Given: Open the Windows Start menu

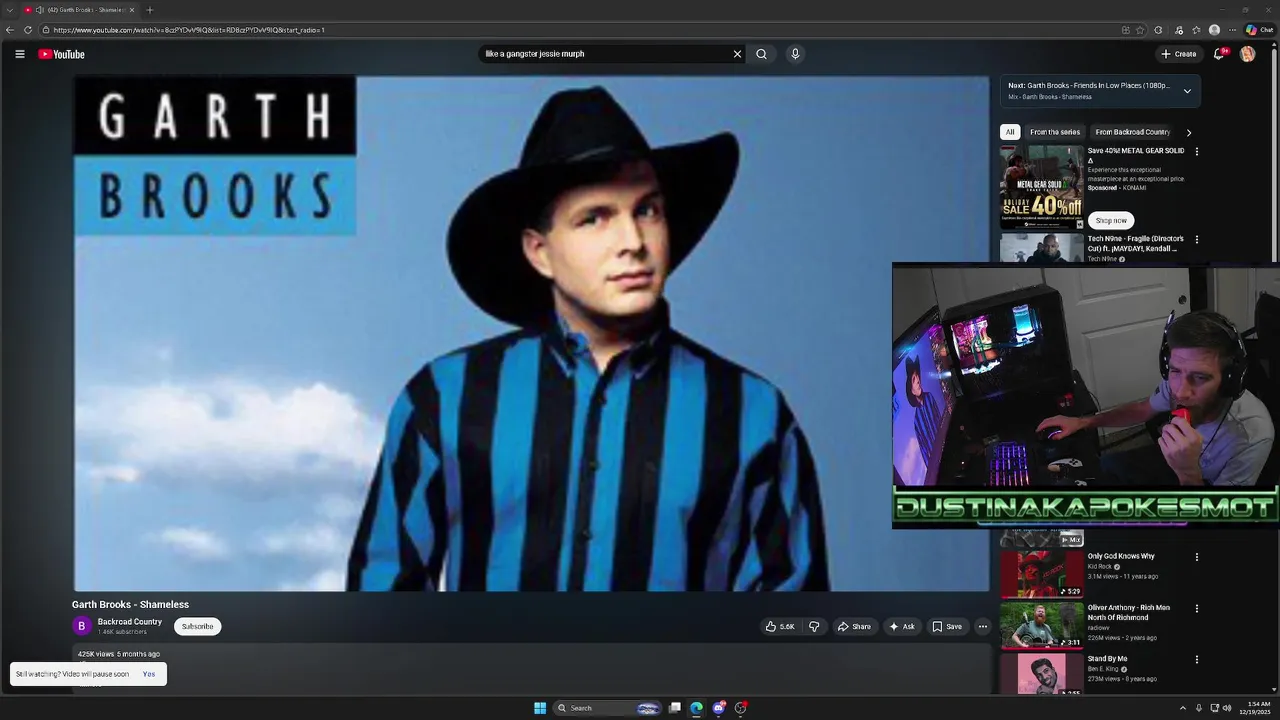Looking at the screenshot, I should (540, 708).
